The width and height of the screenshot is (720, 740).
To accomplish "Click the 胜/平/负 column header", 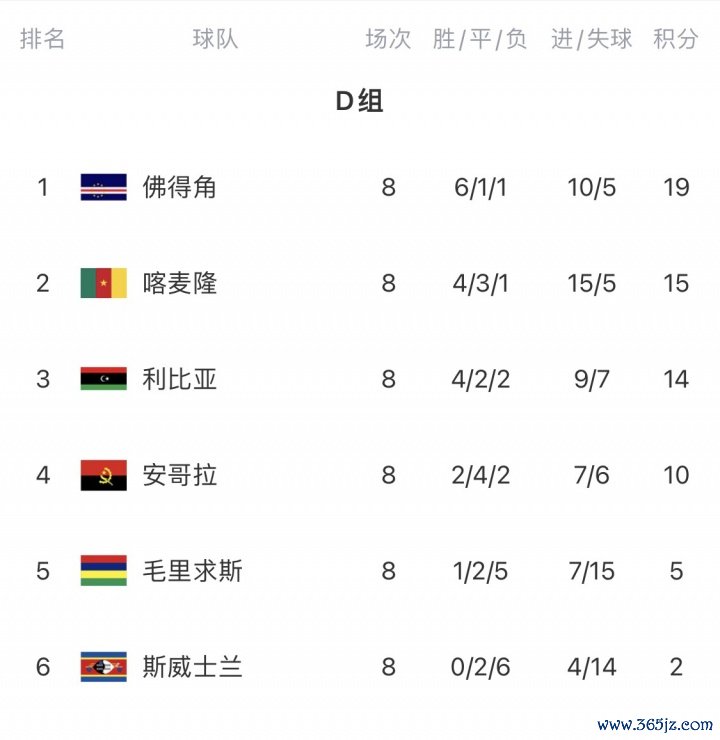I will [480, 39].
